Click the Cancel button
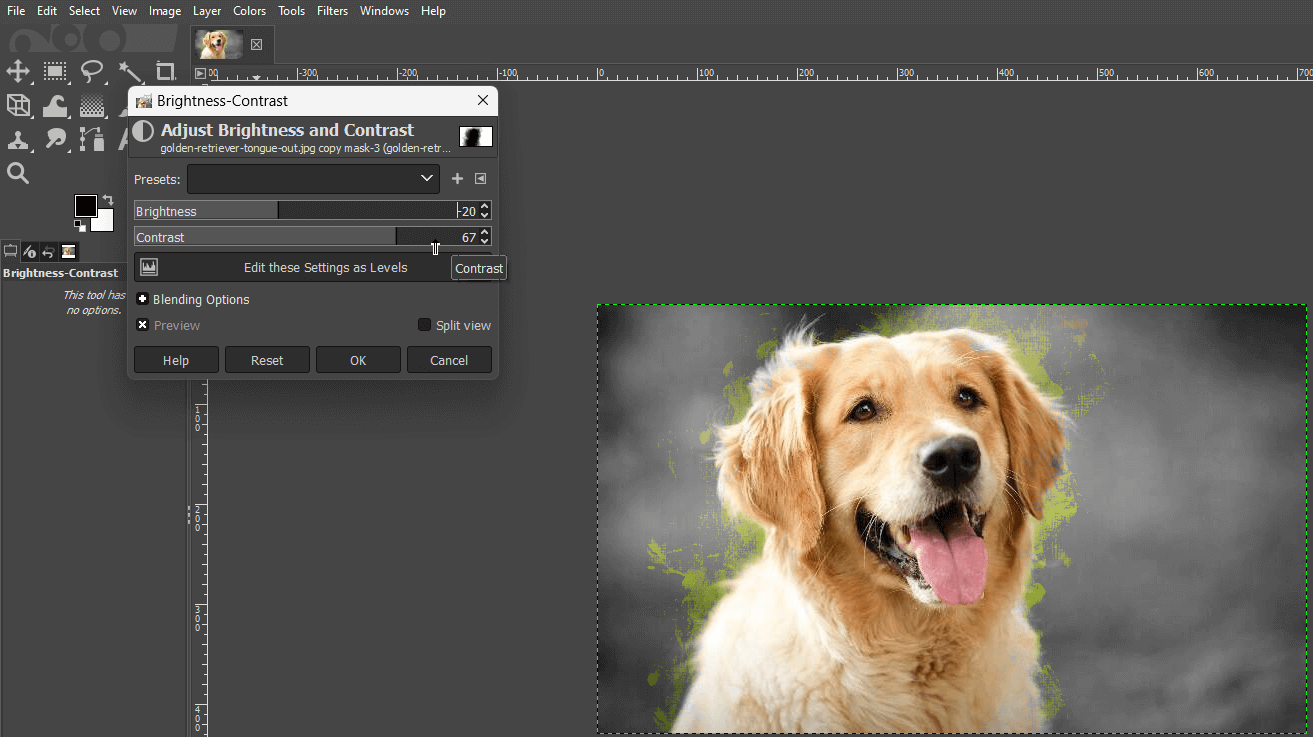 449,360
